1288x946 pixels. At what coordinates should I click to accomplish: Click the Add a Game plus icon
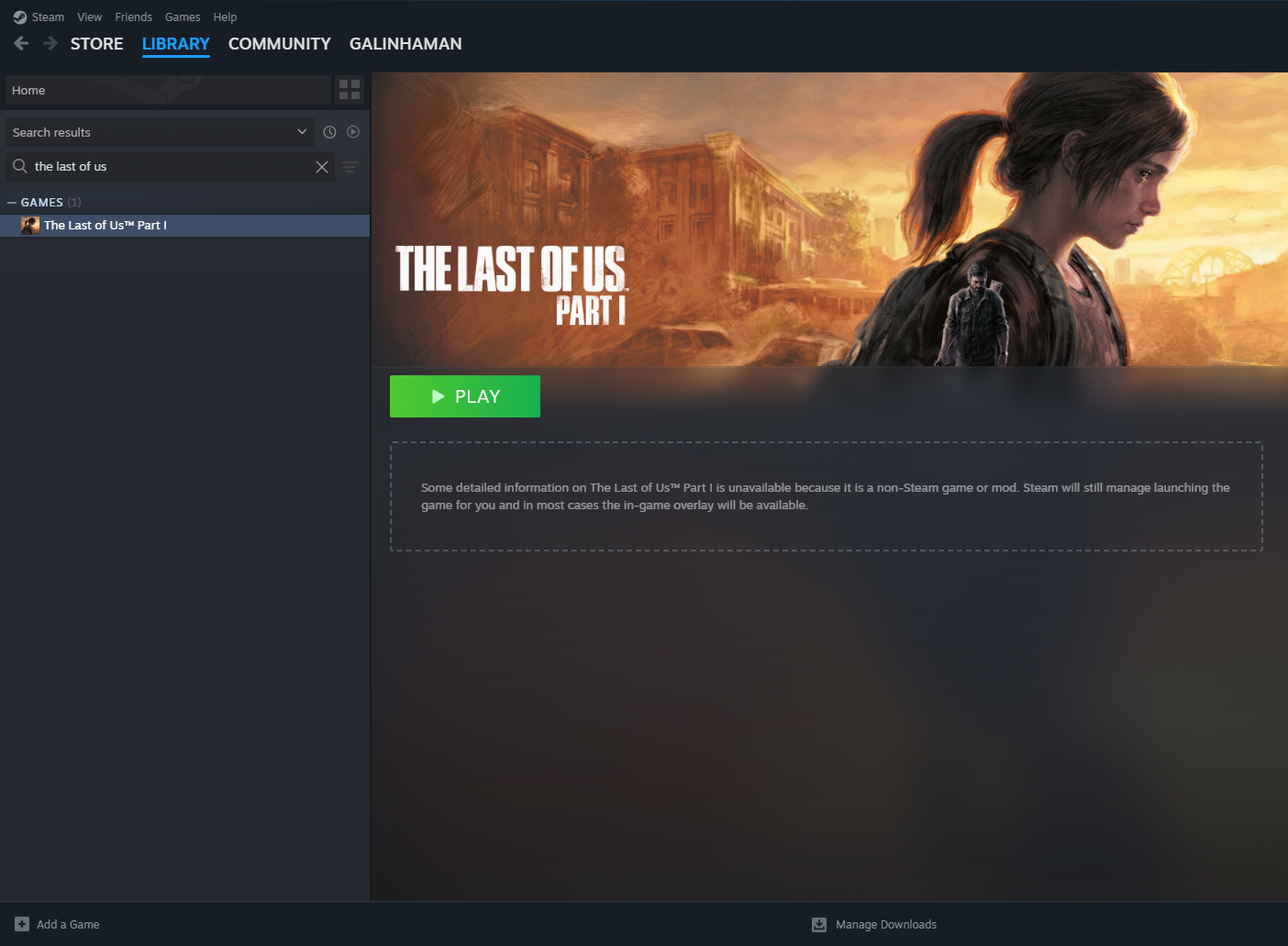pos(20,924)
